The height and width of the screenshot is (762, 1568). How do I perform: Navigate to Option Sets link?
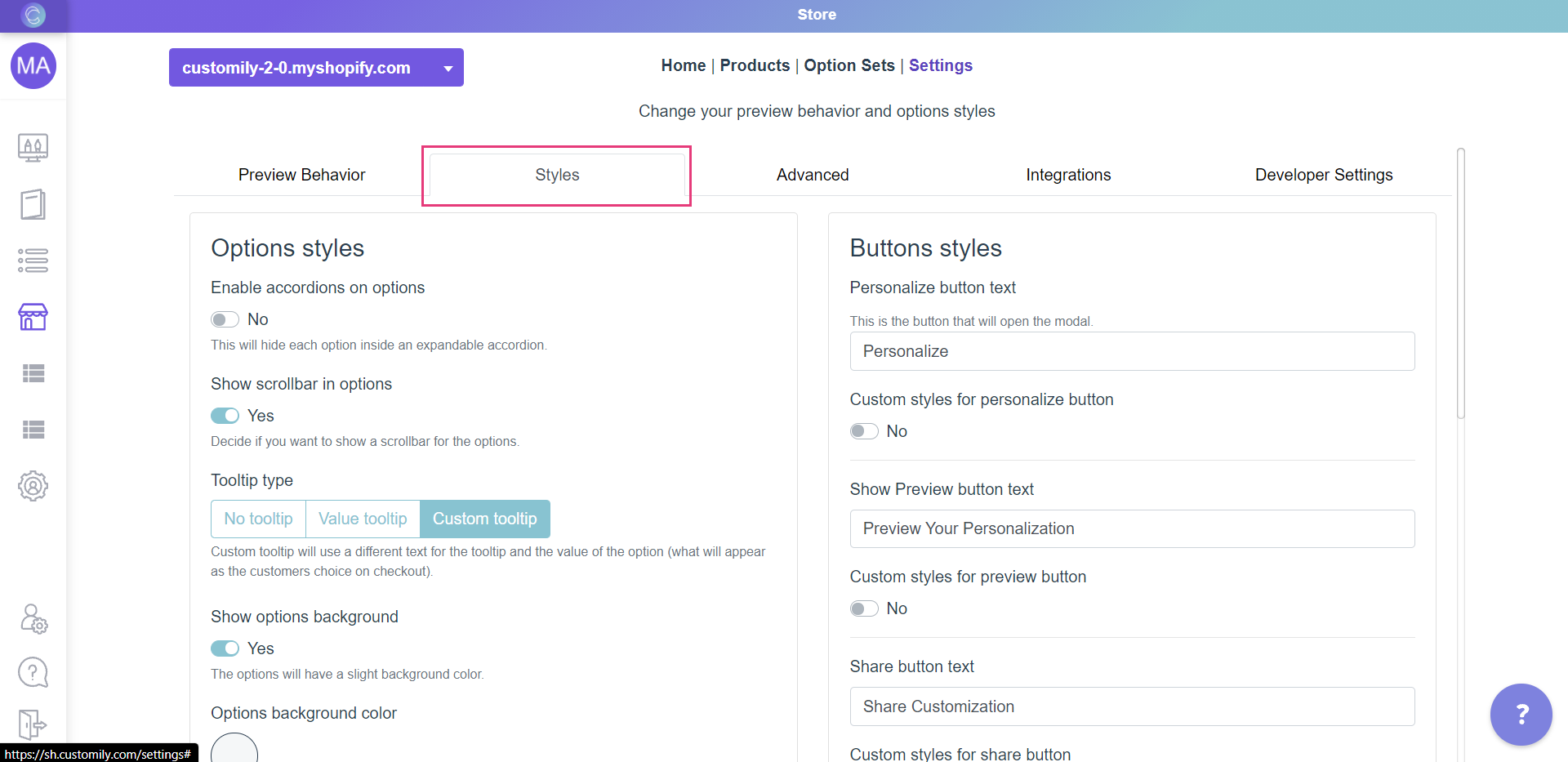849,65
